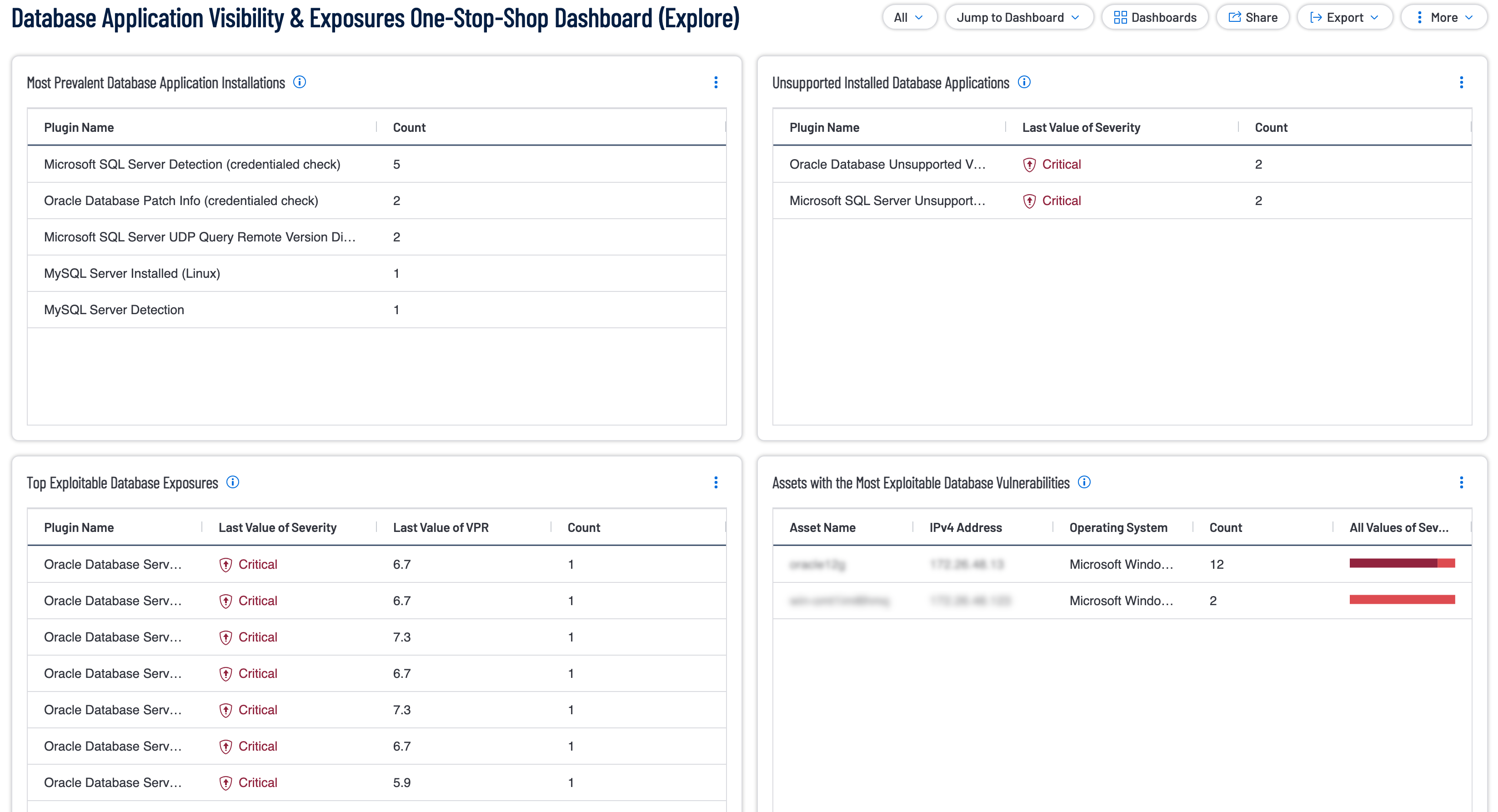Image resolution: width=1498 pixels, height=812 pixels.
Task: Click the Count column header to sort installations
Action: point(409,127)
